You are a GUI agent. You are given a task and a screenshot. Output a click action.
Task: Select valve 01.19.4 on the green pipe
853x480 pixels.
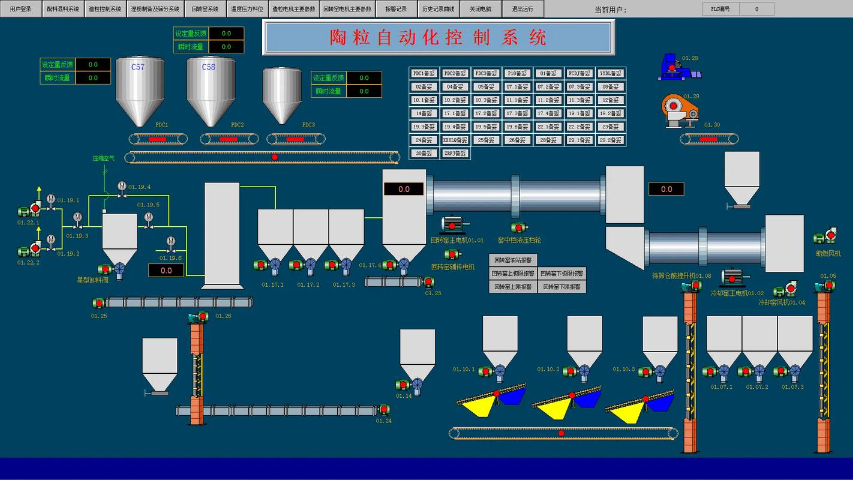click(x=122, y=189)
